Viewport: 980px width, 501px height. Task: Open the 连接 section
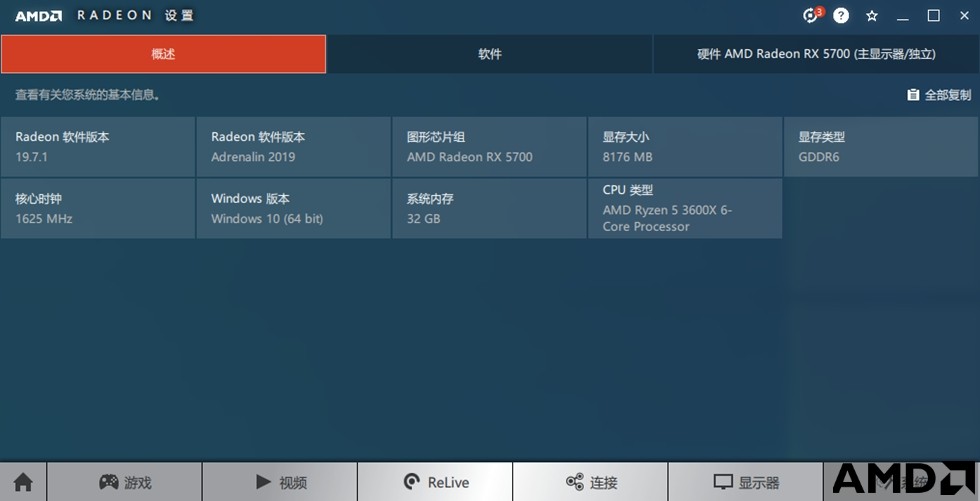point(591,482)
